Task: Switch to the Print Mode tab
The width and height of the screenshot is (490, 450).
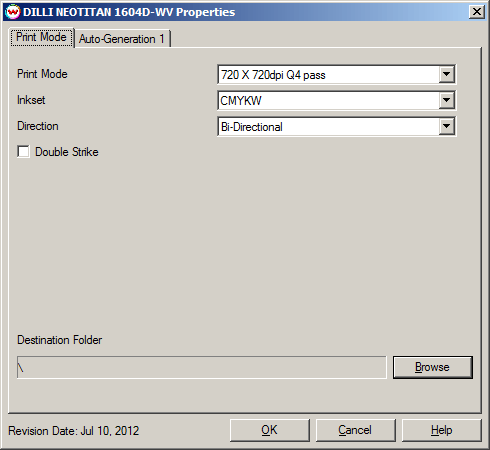Action: click(x=41, y=37)
